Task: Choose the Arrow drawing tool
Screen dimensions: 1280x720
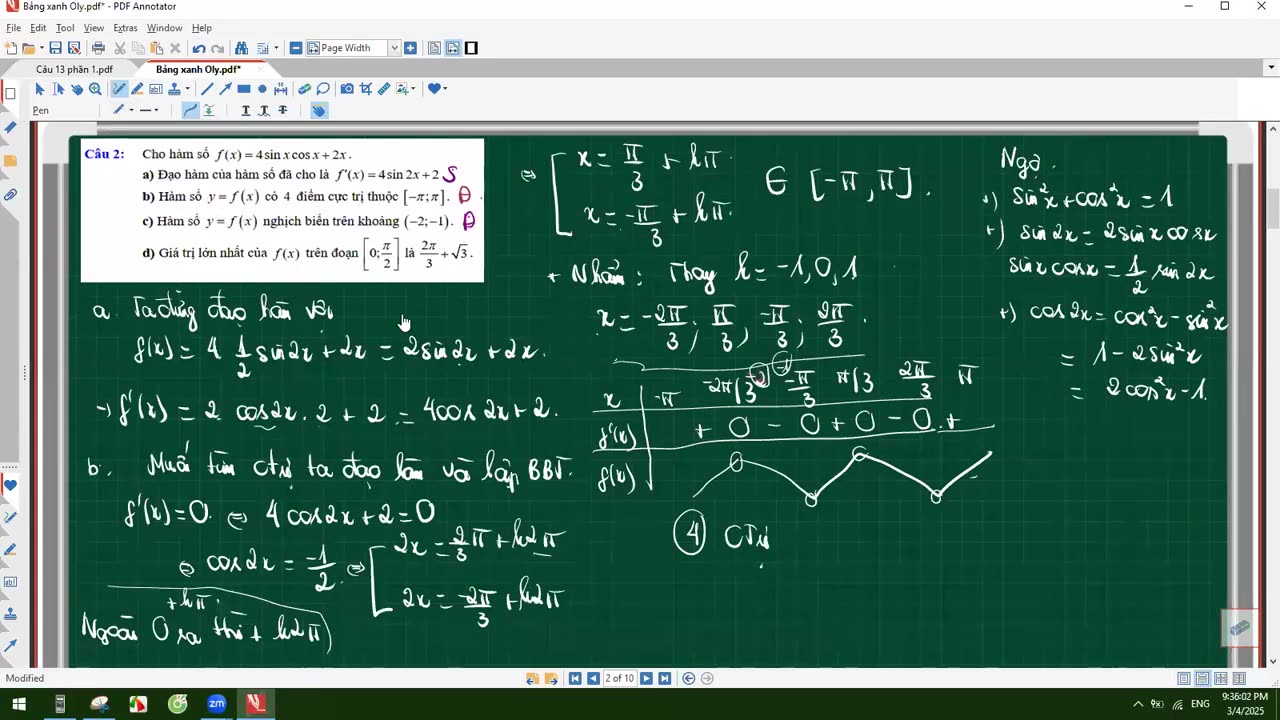Action: pyautogui.click(x=225, y=89)
